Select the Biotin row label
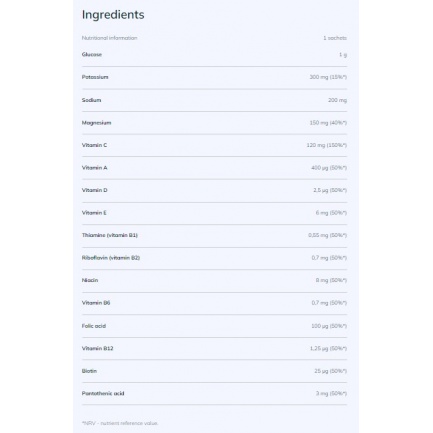 pyautogui.click(x=89, y=371)
